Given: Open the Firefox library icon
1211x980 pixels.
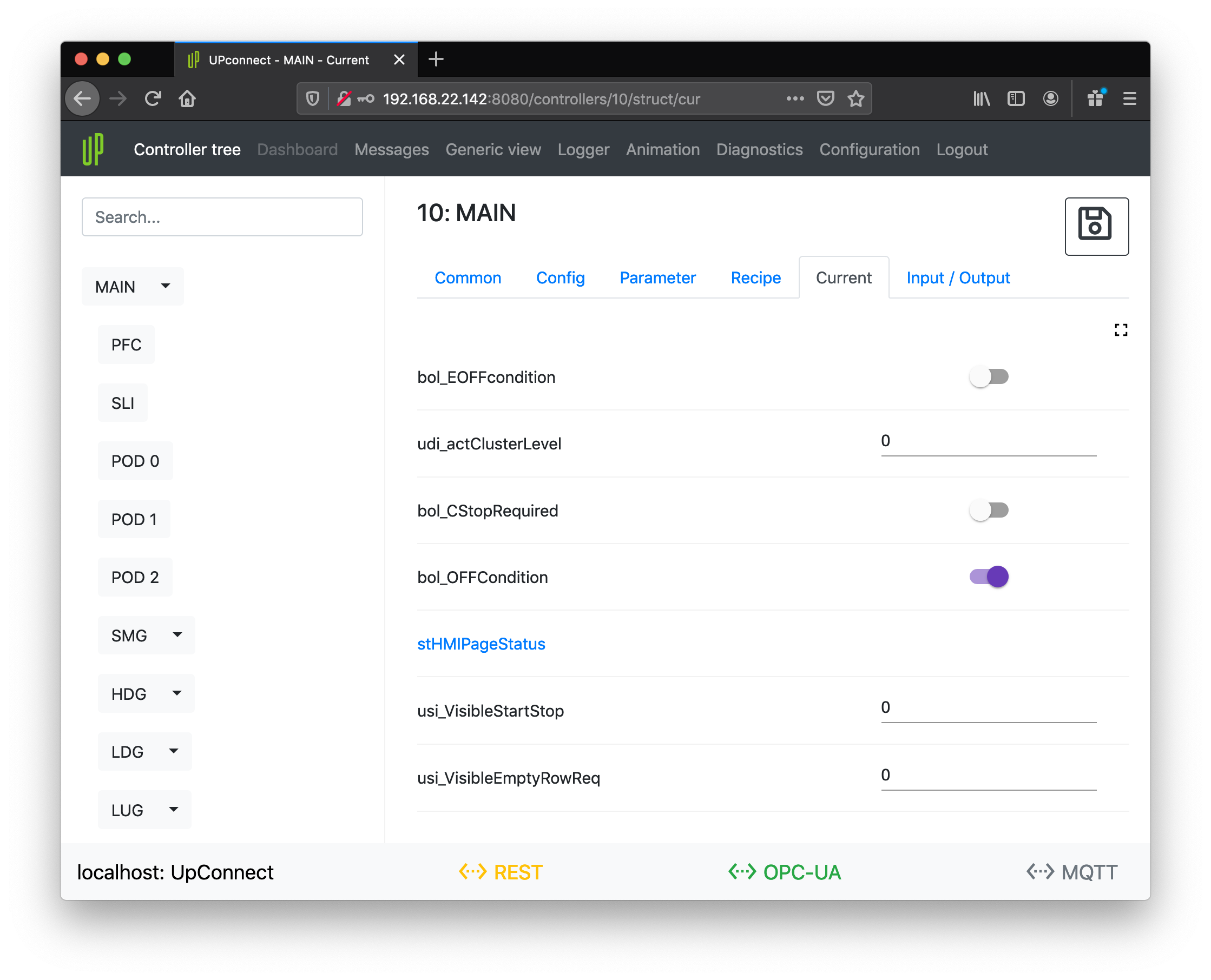Looking at the screenshot, I should coord(981,99).
